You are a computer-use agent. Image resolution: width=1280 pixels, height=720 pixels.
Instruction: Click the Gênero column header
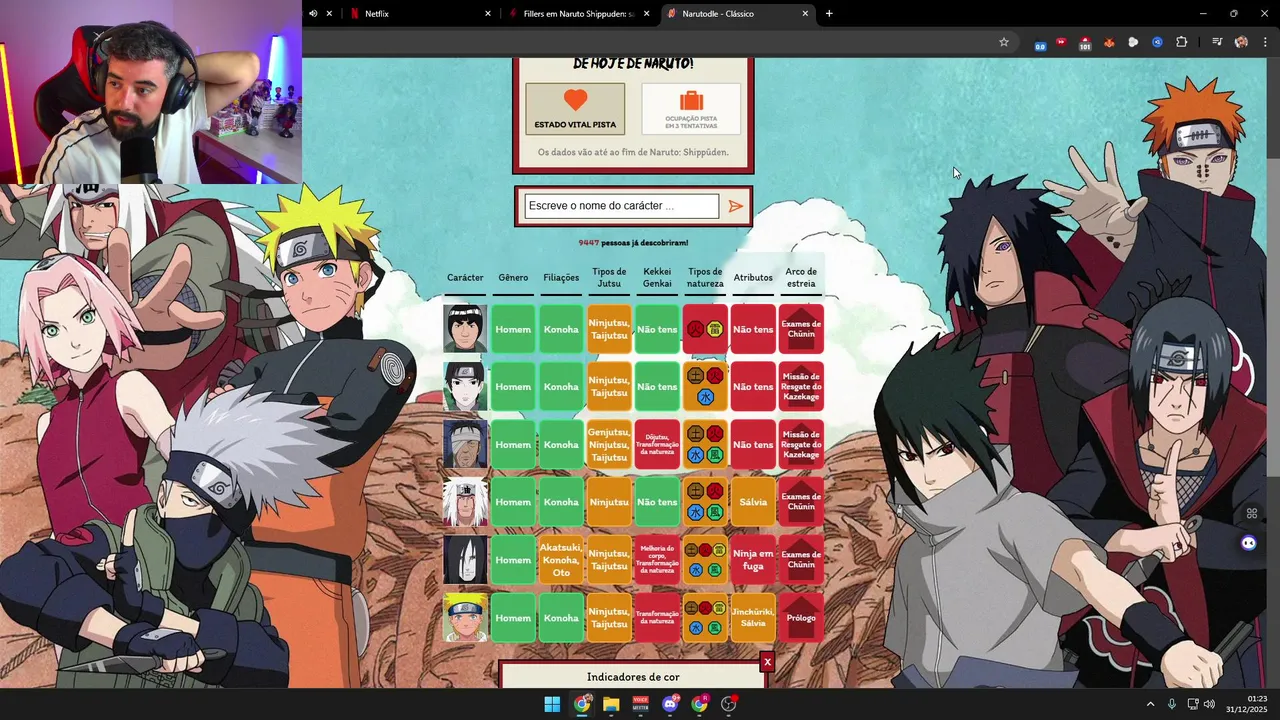pyautogui.click(x=513, y=277)
